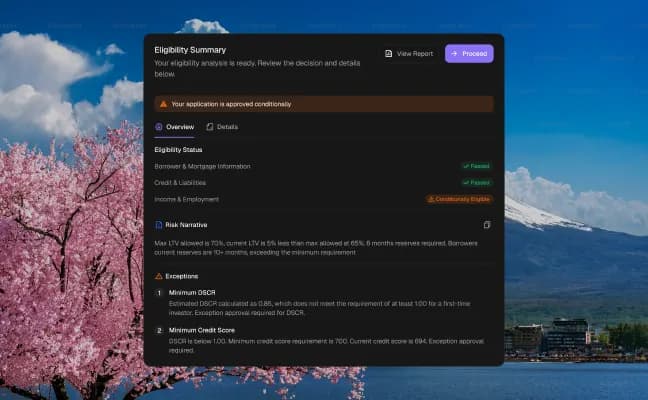The width and height of the screenshot is (648, 400).
Task: Select the Income & Employment row
Action: coord(324,199)
